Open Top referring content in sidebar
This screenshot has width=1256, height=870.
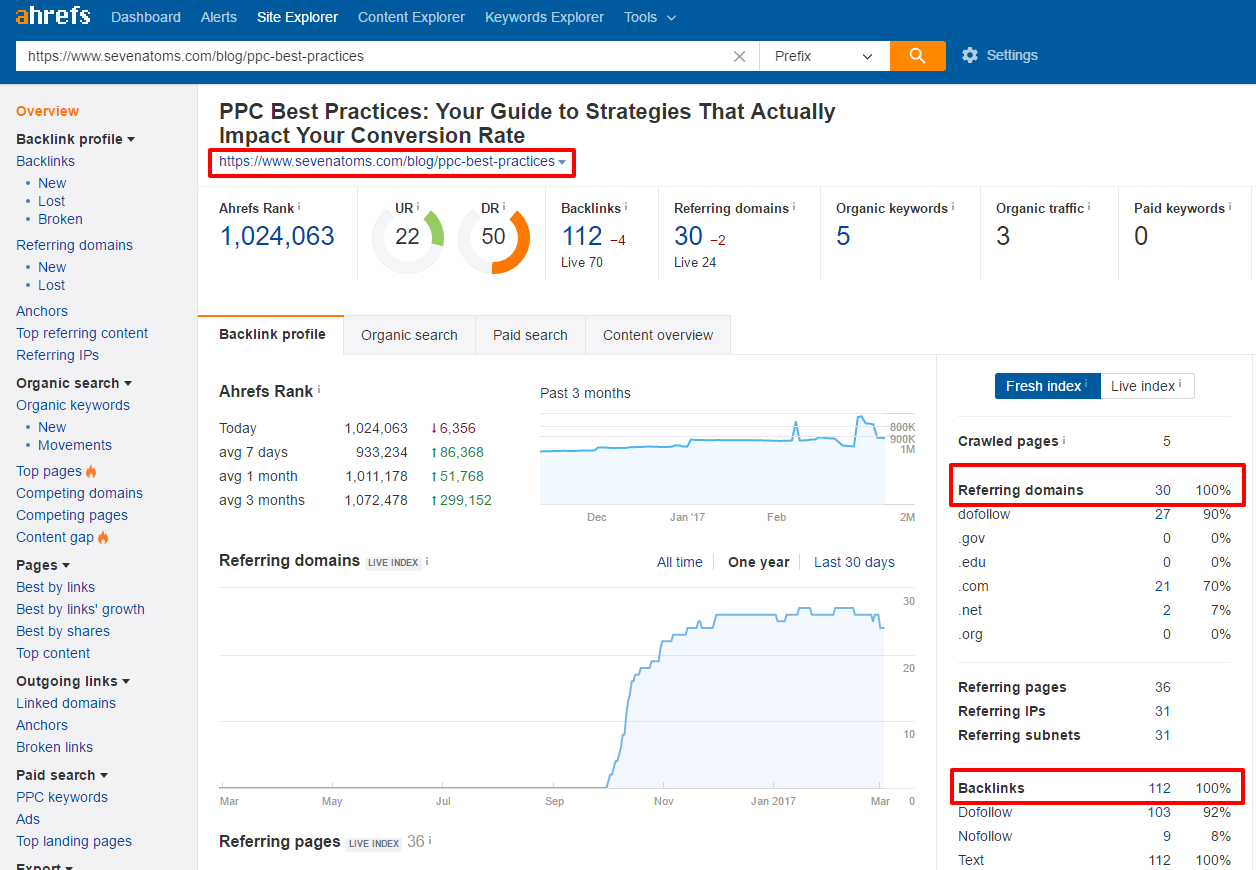tap(82, 333)
